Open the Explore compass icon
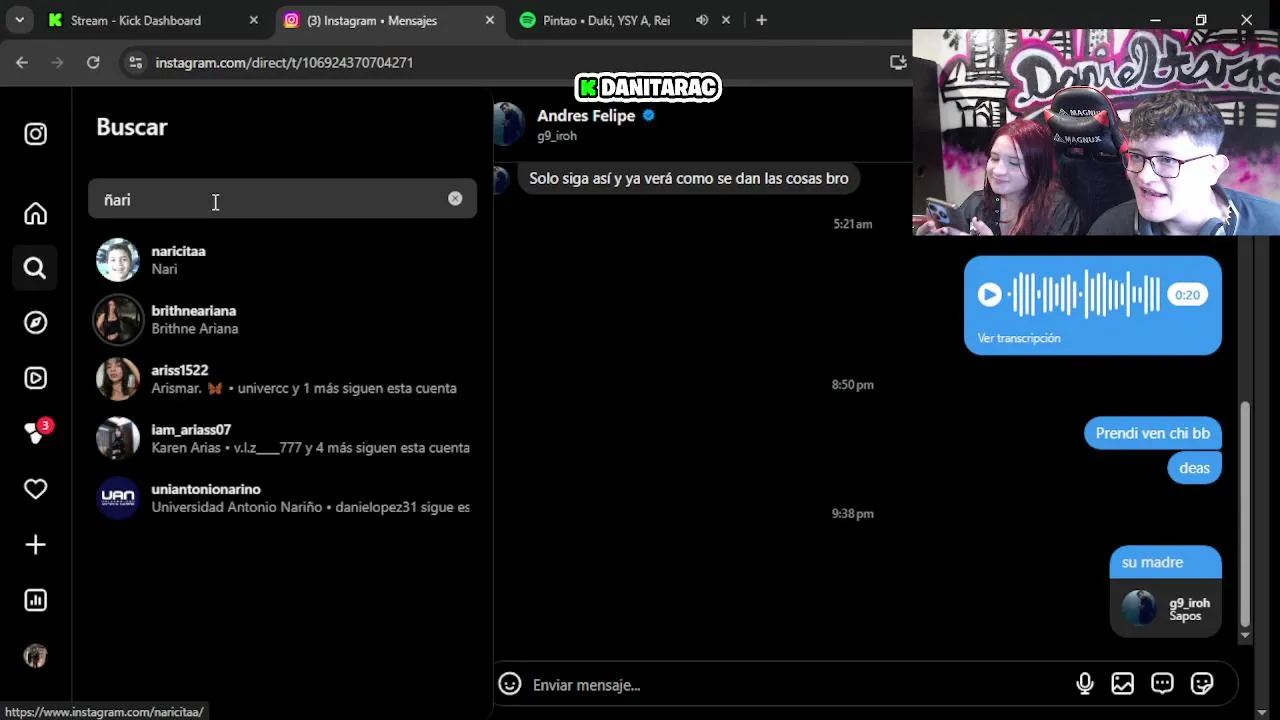 click(x=35, y=322)
